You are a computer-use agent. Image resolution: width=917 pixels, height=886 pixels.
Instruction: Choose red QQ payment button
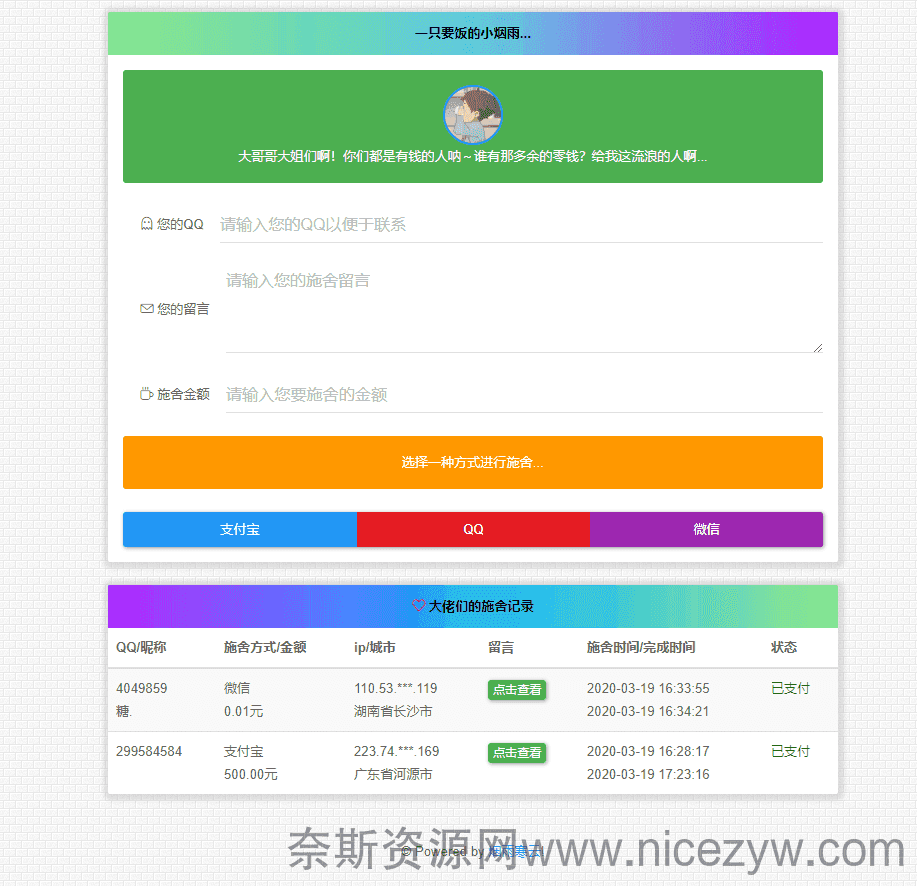tap(473, 529)
